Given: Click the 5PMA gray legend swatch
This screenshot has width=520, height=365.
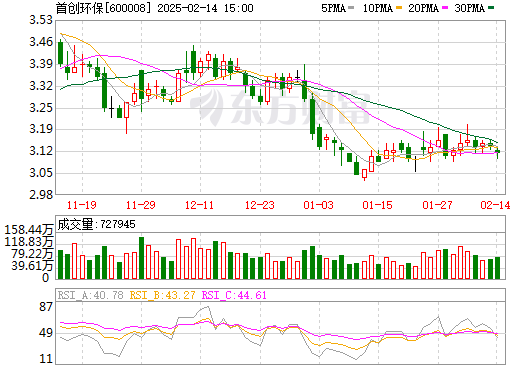Looking at the screenshot, I should pos(351,8).
